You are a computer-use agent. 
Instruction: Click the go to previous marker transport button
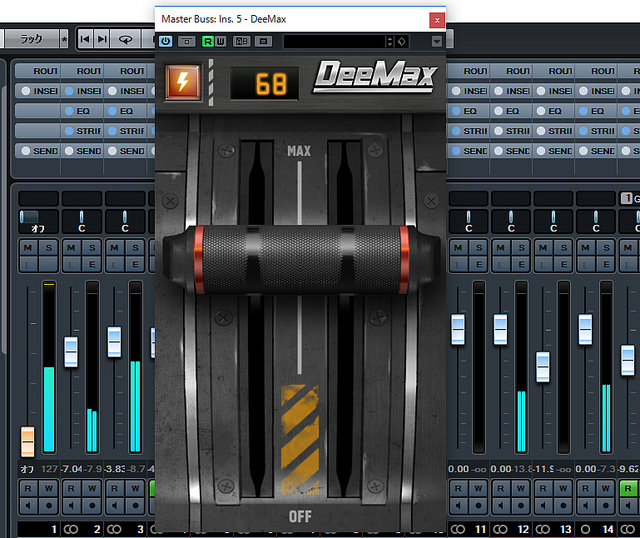[86, 39]
